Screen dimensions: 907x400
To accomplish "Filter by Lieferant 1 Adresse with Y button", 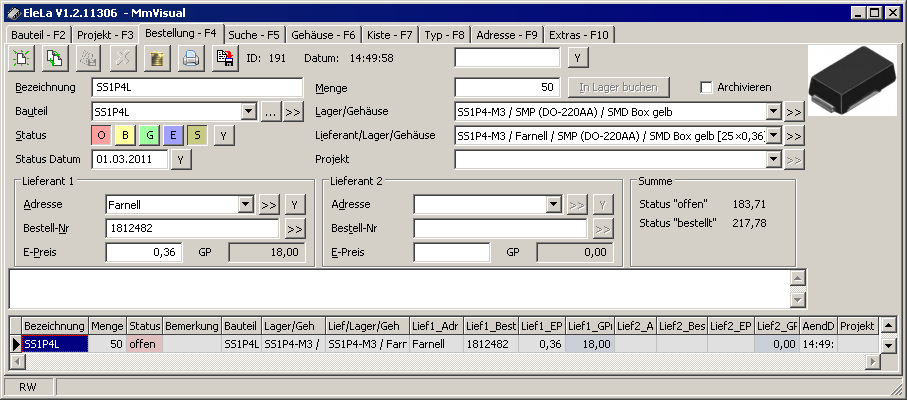I will coord(295,205).
